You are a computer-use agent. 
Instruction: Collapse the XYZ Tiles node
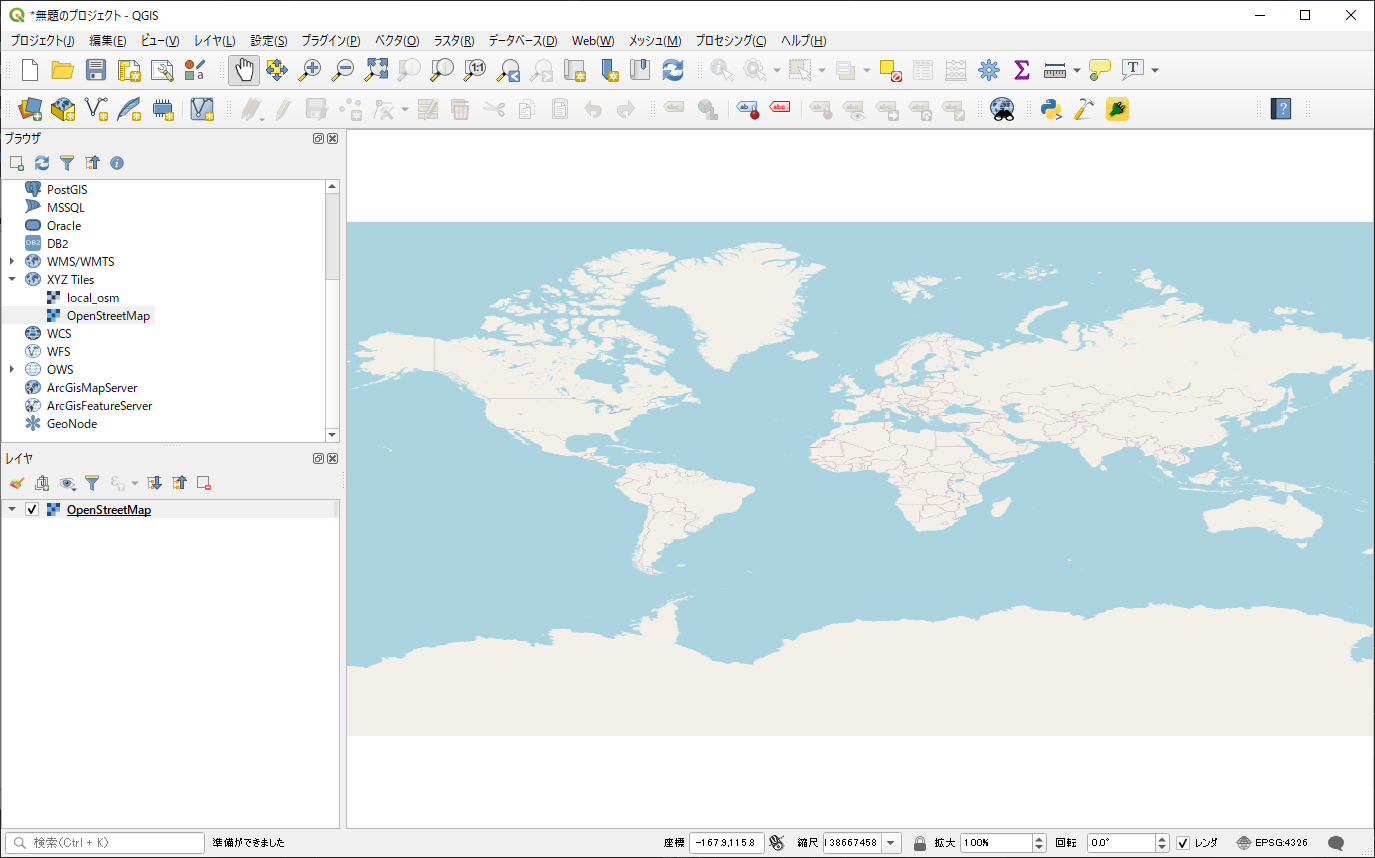[12, 280]
